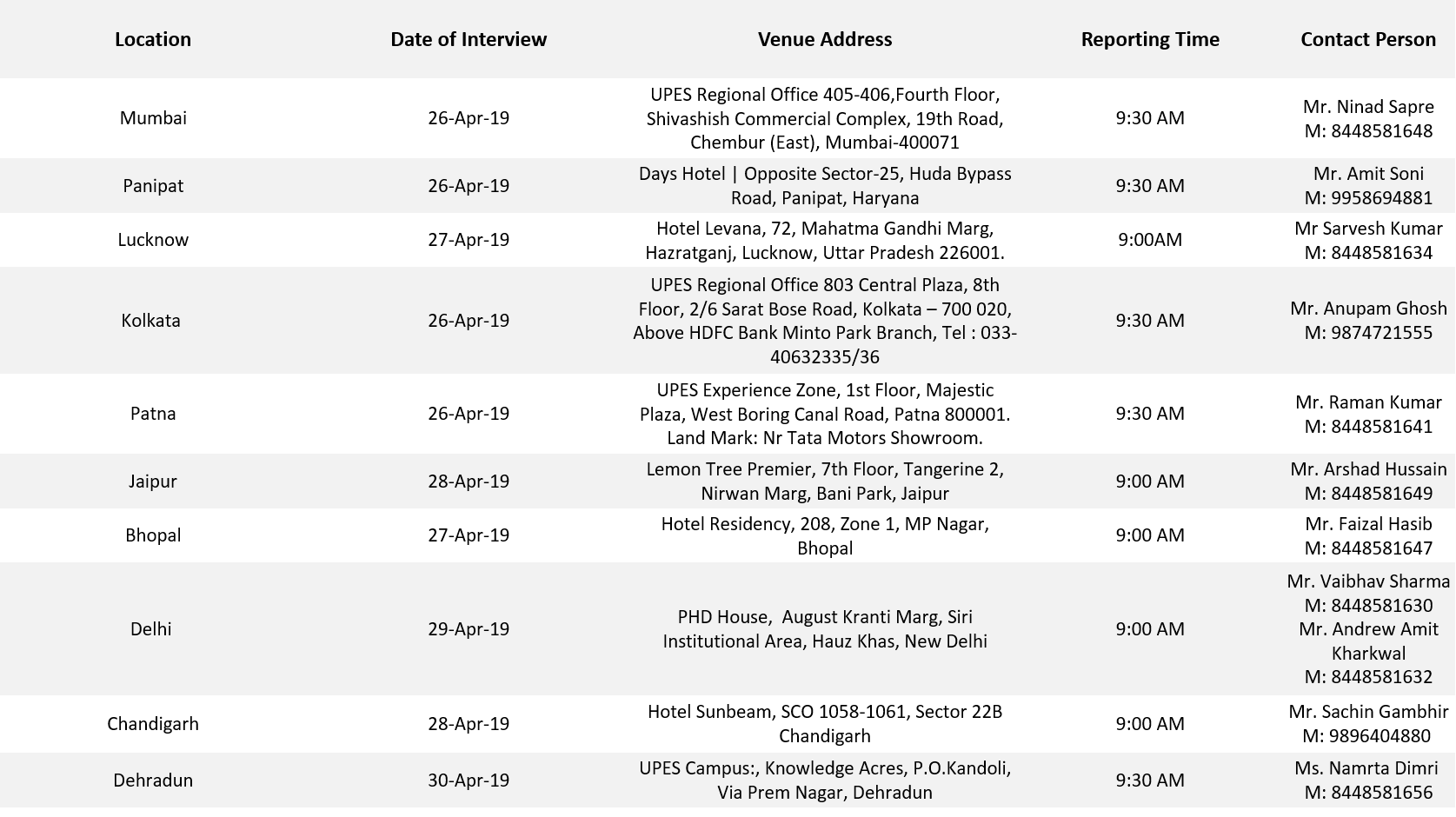
Task: Select the Lemon Tree Premier venue address
Action: coord(824,482)
